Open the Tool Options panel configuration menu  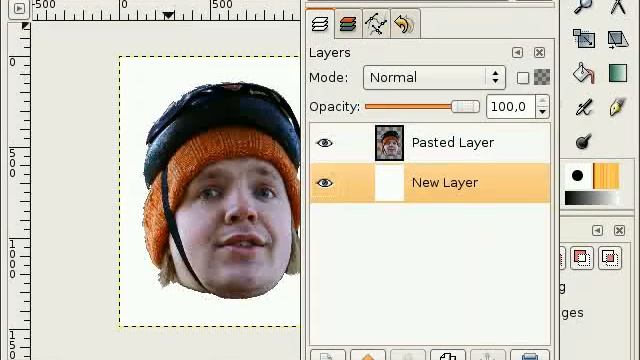pyautogui.click(x=597, y=231)
